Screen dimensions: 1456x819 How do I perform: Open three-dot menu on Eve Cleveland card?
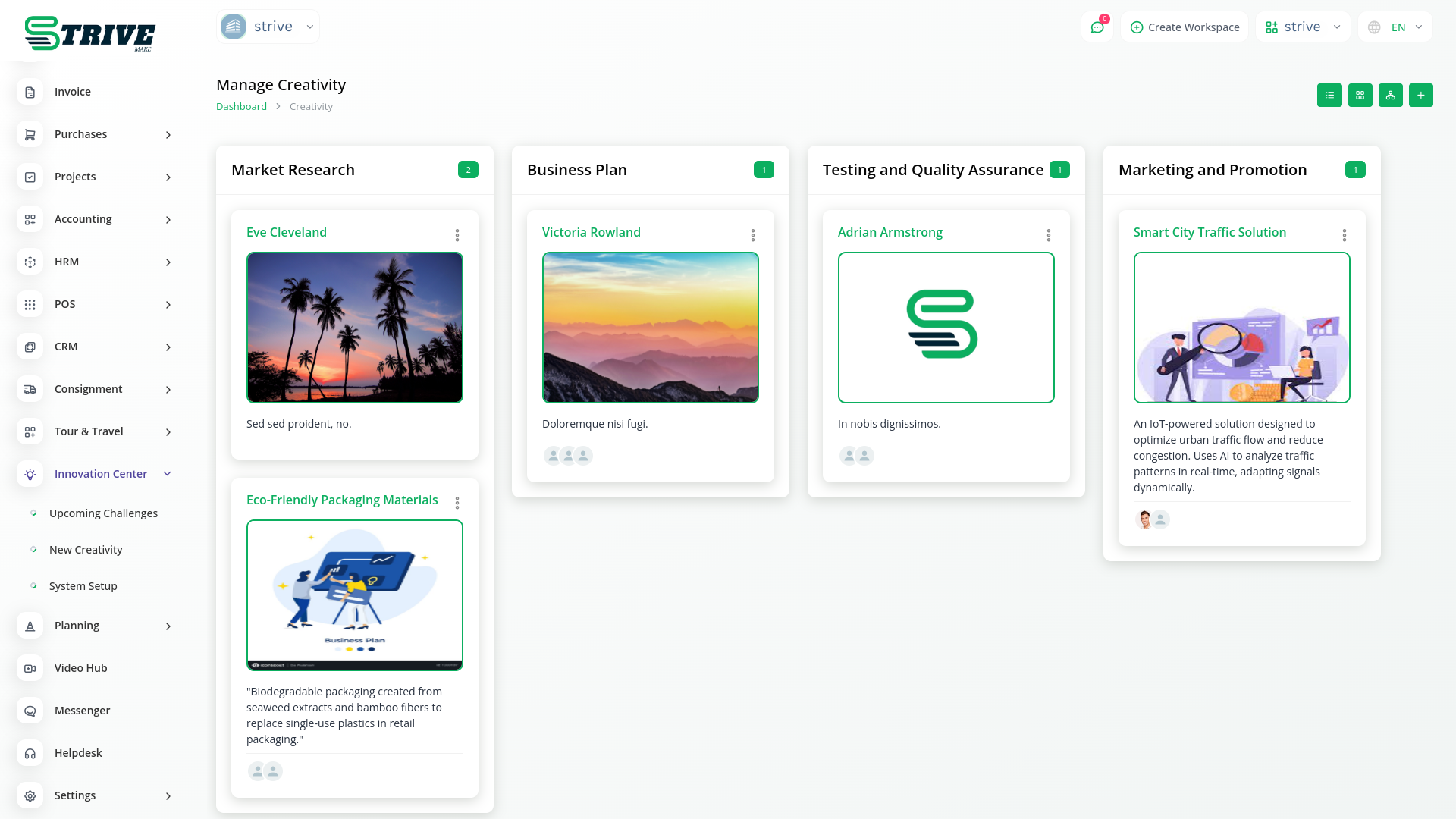click(457, 235)
